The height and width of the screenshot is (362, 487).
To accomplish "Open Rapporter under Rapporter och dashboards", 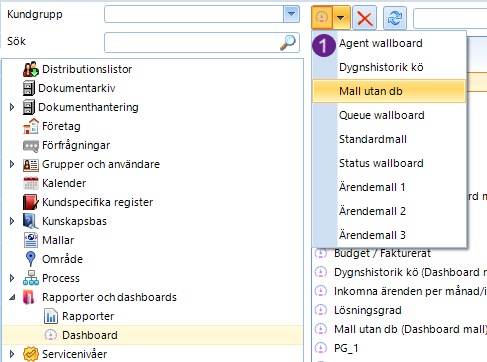I will tap(88, 316).
